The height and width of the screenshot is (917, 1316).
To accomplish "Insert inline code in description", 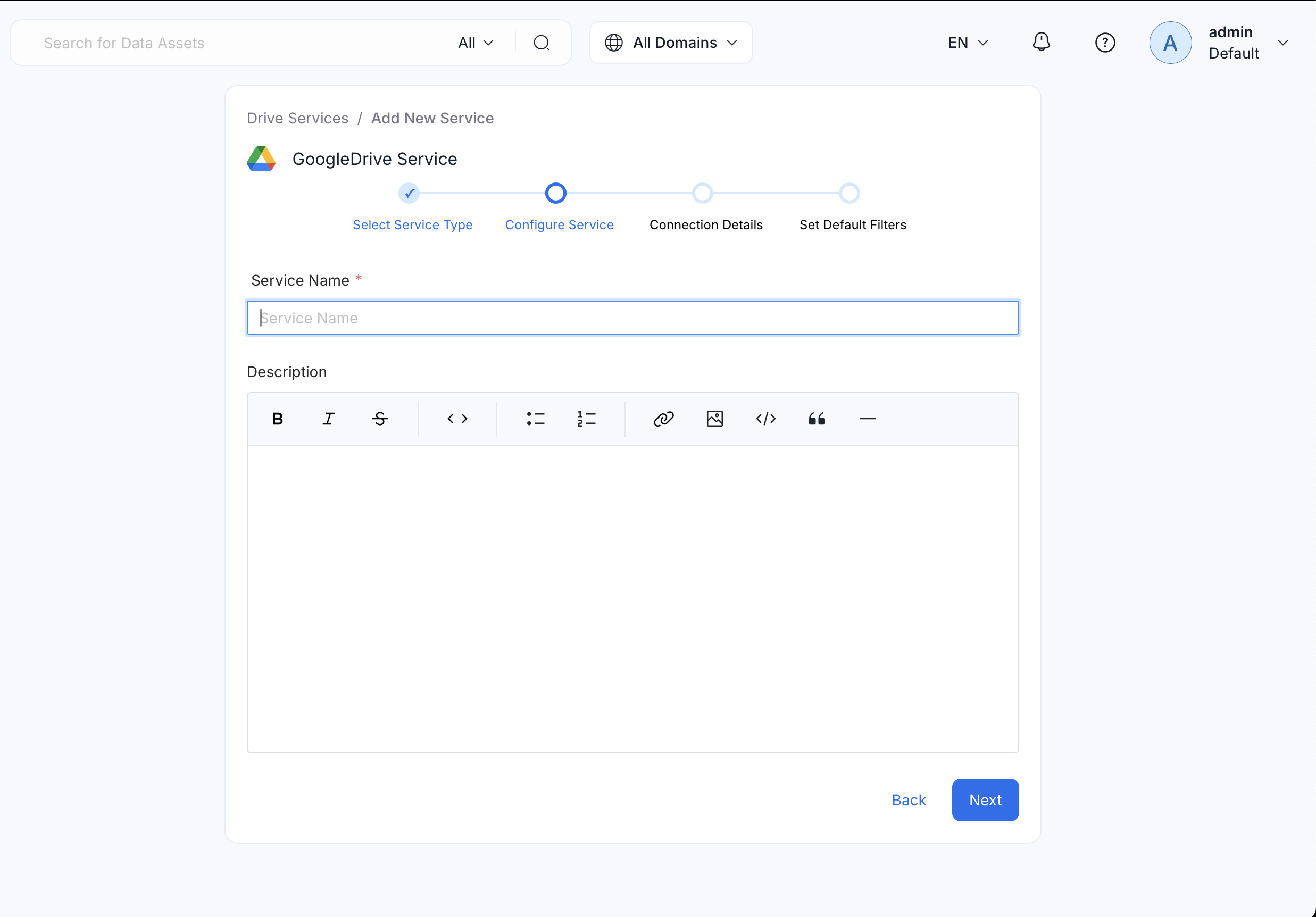I will click(x=457, y=419).
